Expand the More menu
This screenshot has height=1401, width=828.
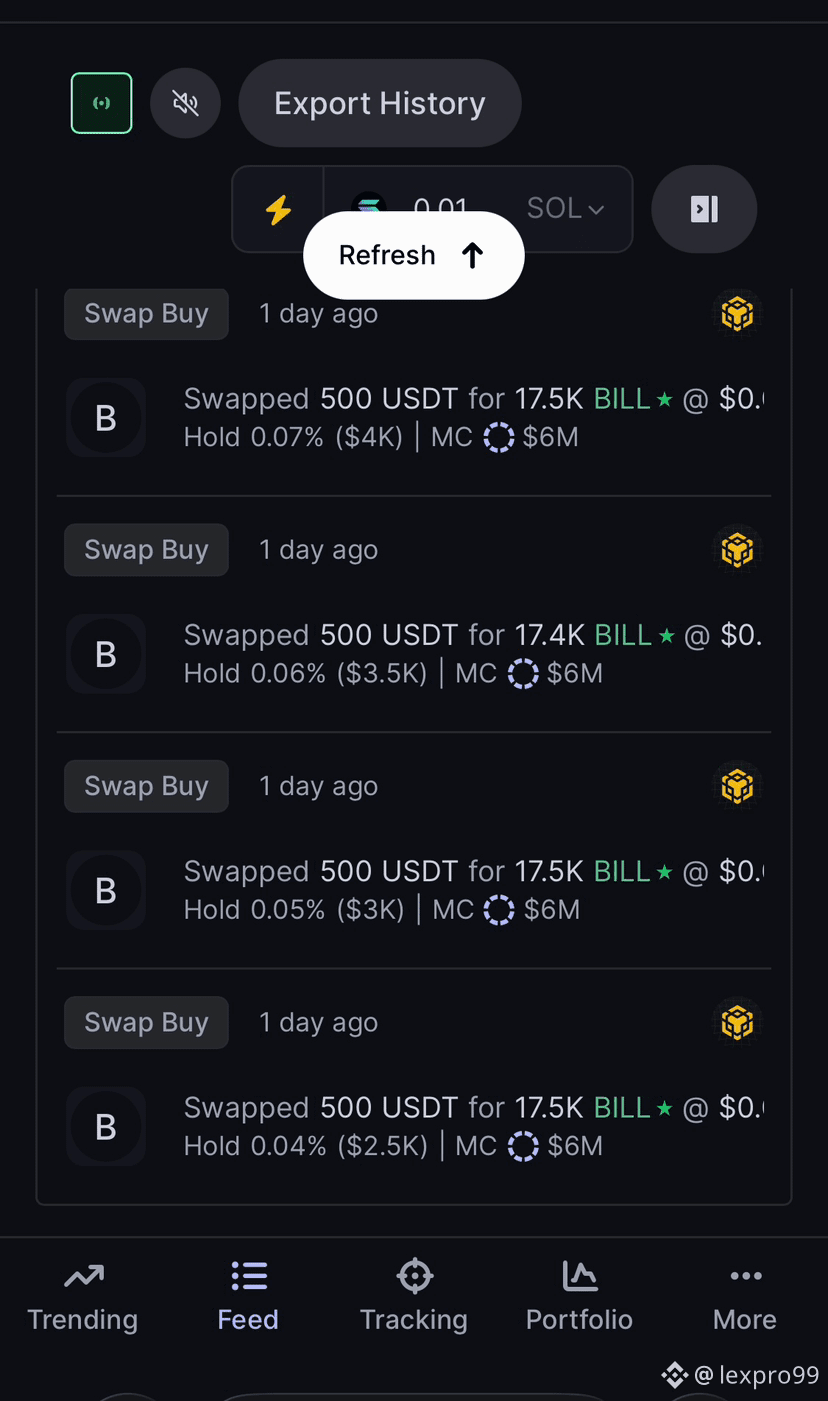click(745, 1297)
